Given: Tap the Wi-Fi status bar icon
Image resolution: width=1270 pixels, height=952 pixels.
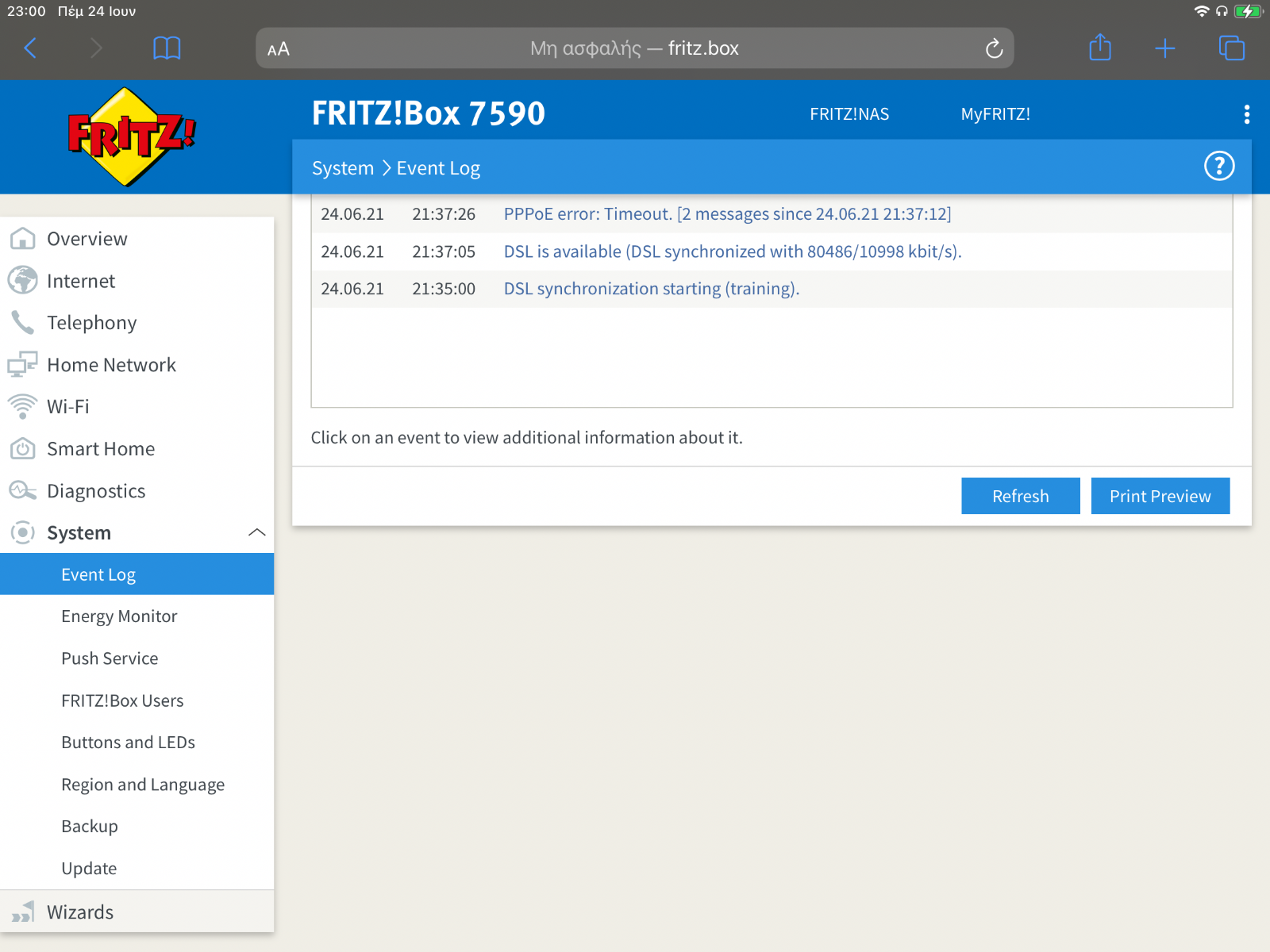Looking at the screenshot, I should click(x=1202, y=11).
